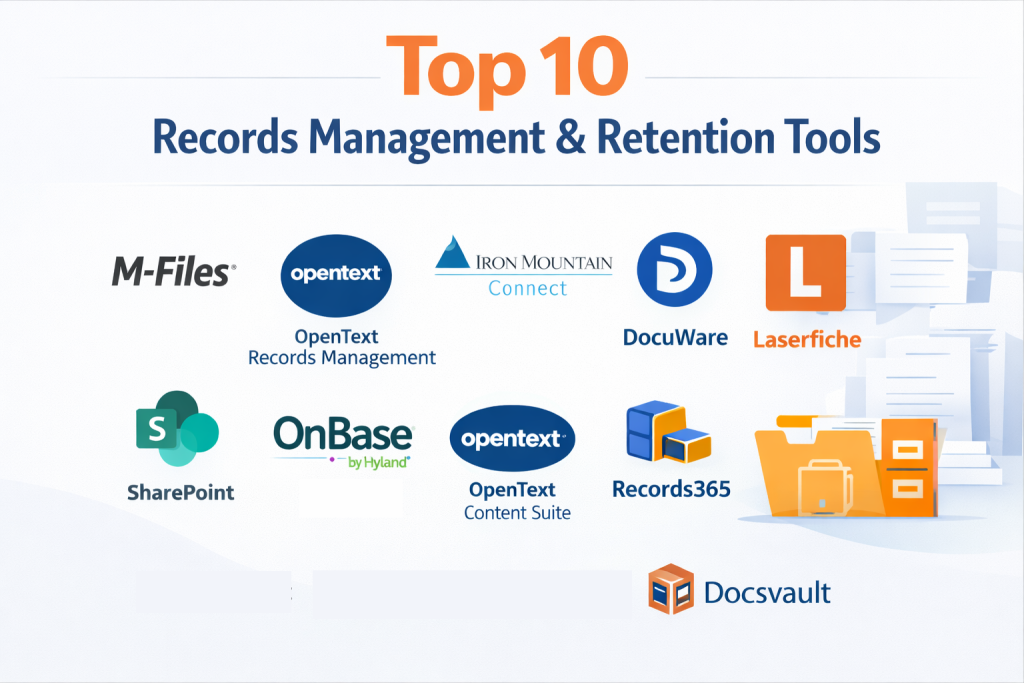Select the "OpenText Records Management" label
The height and width of the screenshot is (683, 1024).
click(342, 347)
